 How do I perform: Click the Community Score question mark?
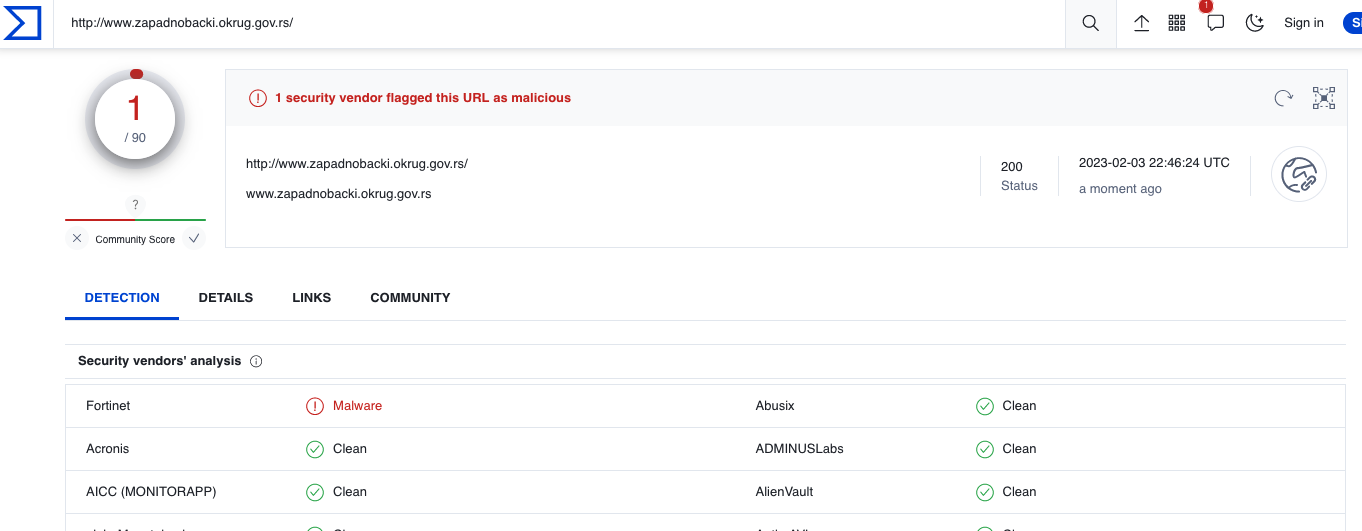coord(136,205)
